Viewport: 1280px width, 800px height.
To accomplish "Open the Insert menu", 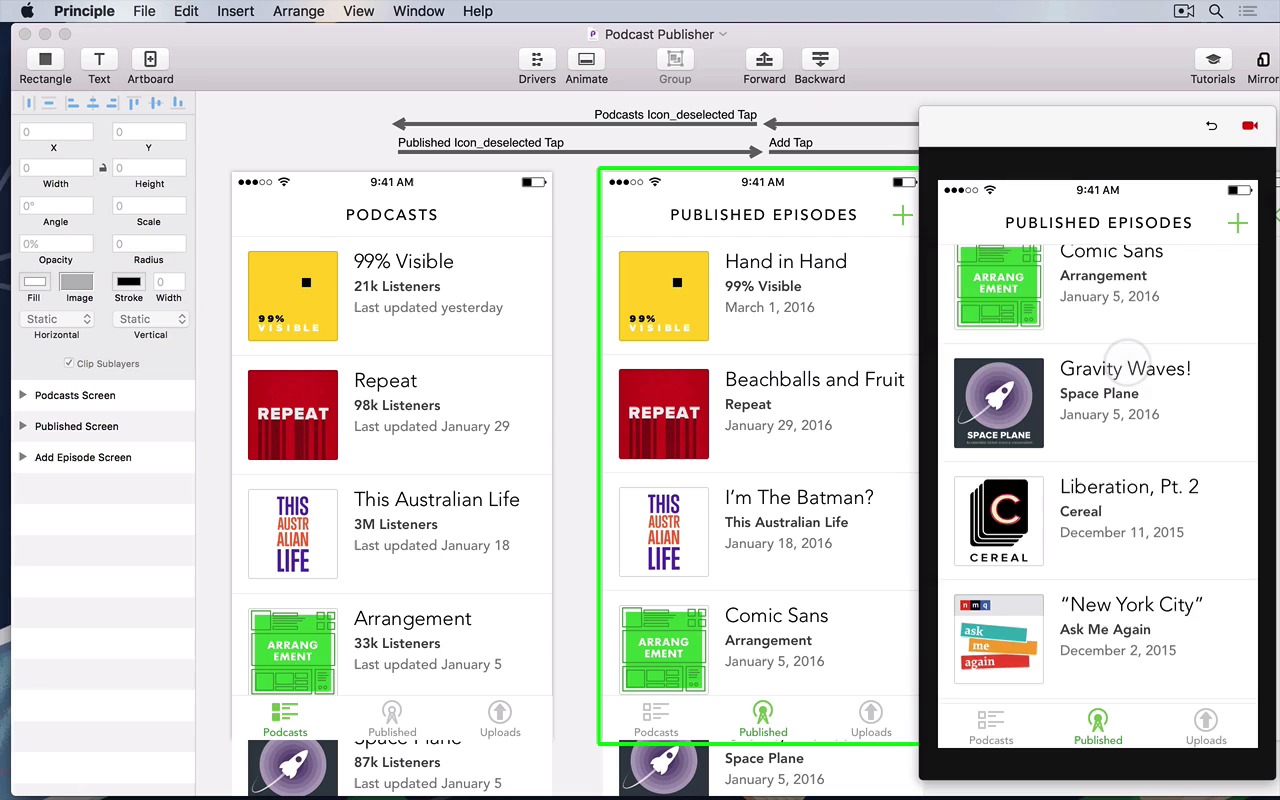I will coord(235,11).
